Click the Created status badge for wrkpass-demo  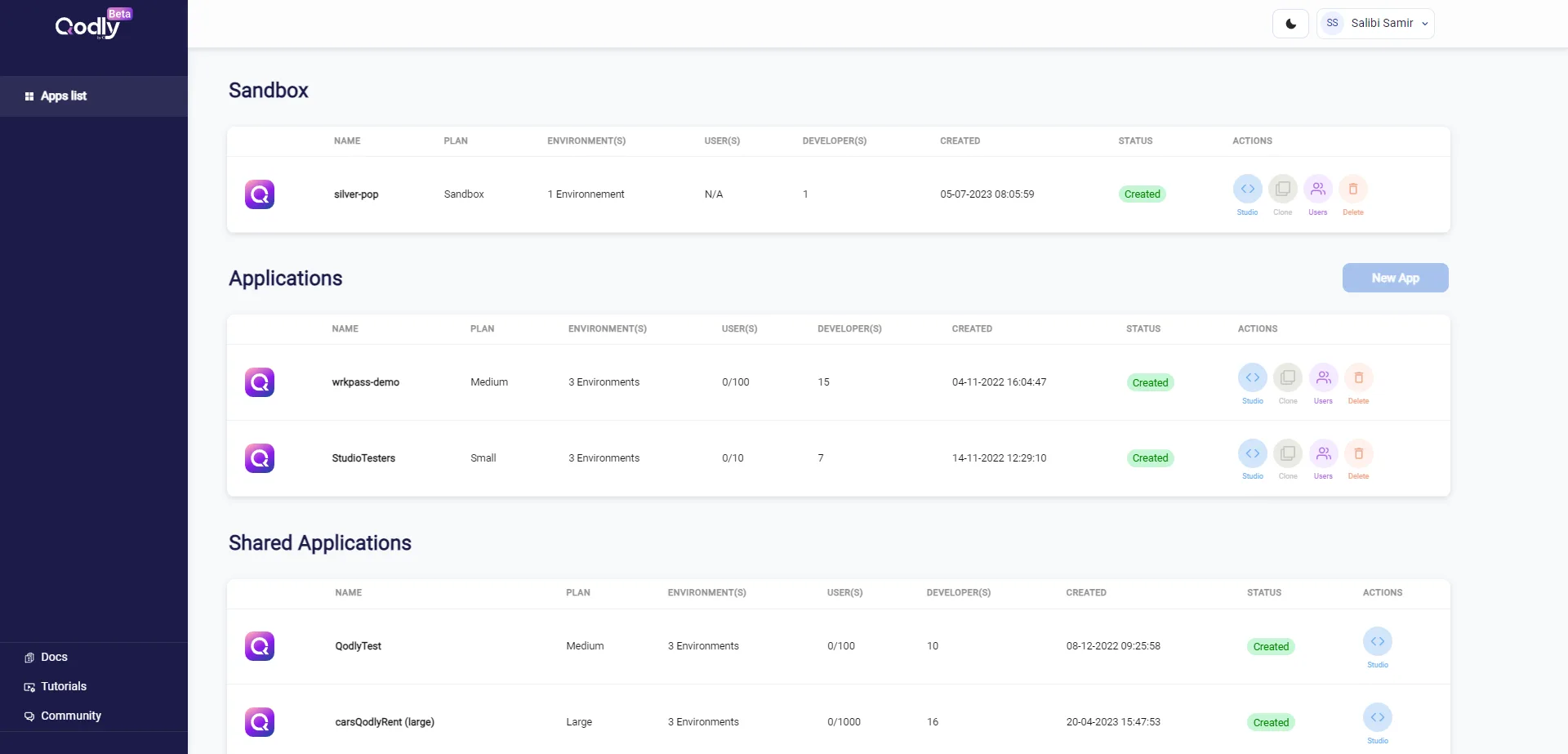[1150, 382]
